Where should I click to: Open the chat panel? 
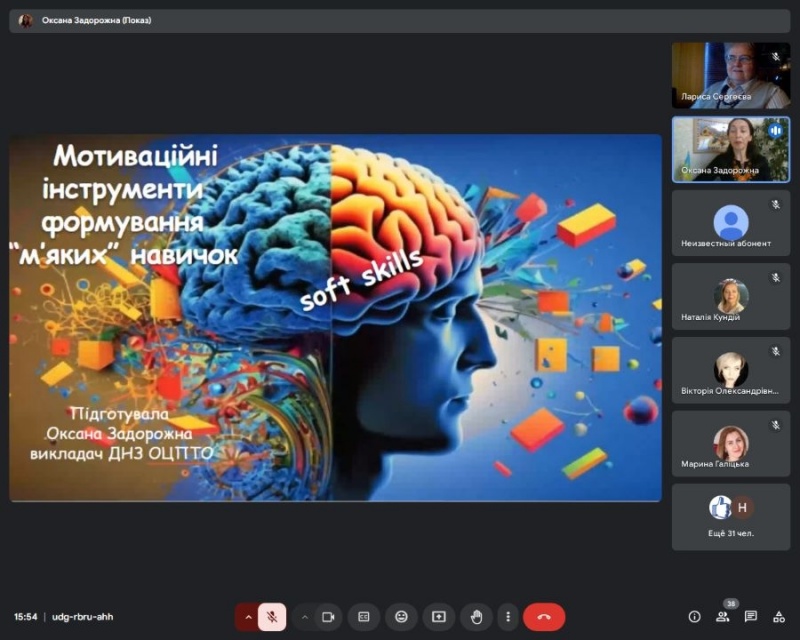click(x=751, y=617)
